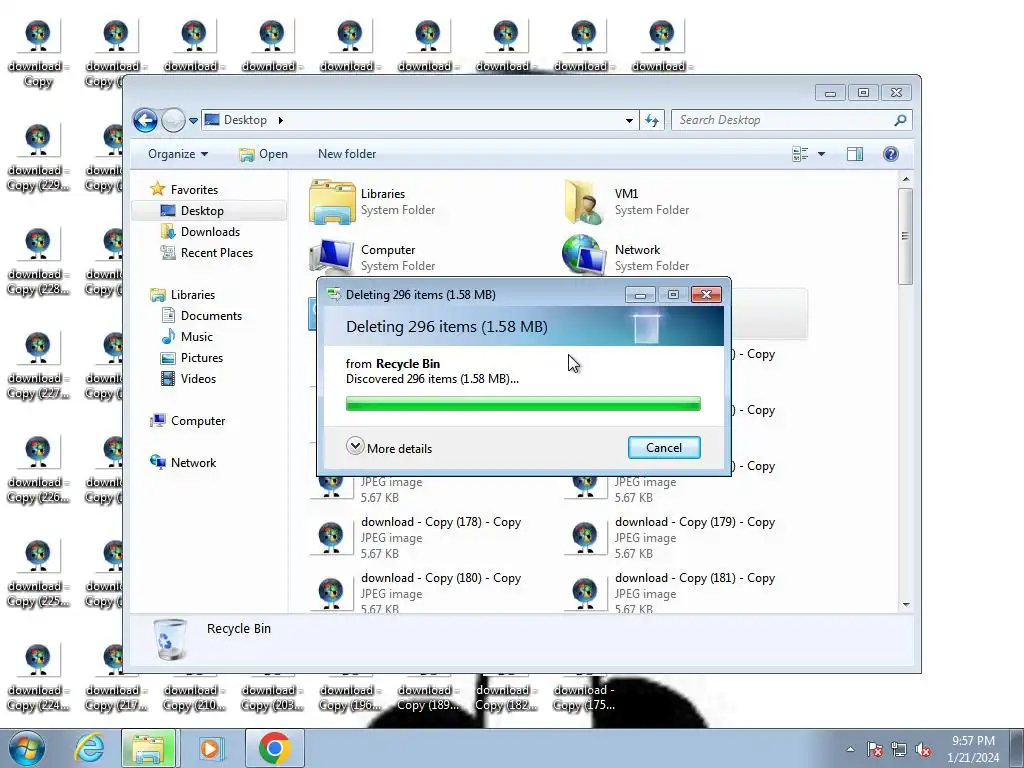Minimize the Deleting 296 items dialog
Viewport: 1024px width, 768px height.
point(640,295)
